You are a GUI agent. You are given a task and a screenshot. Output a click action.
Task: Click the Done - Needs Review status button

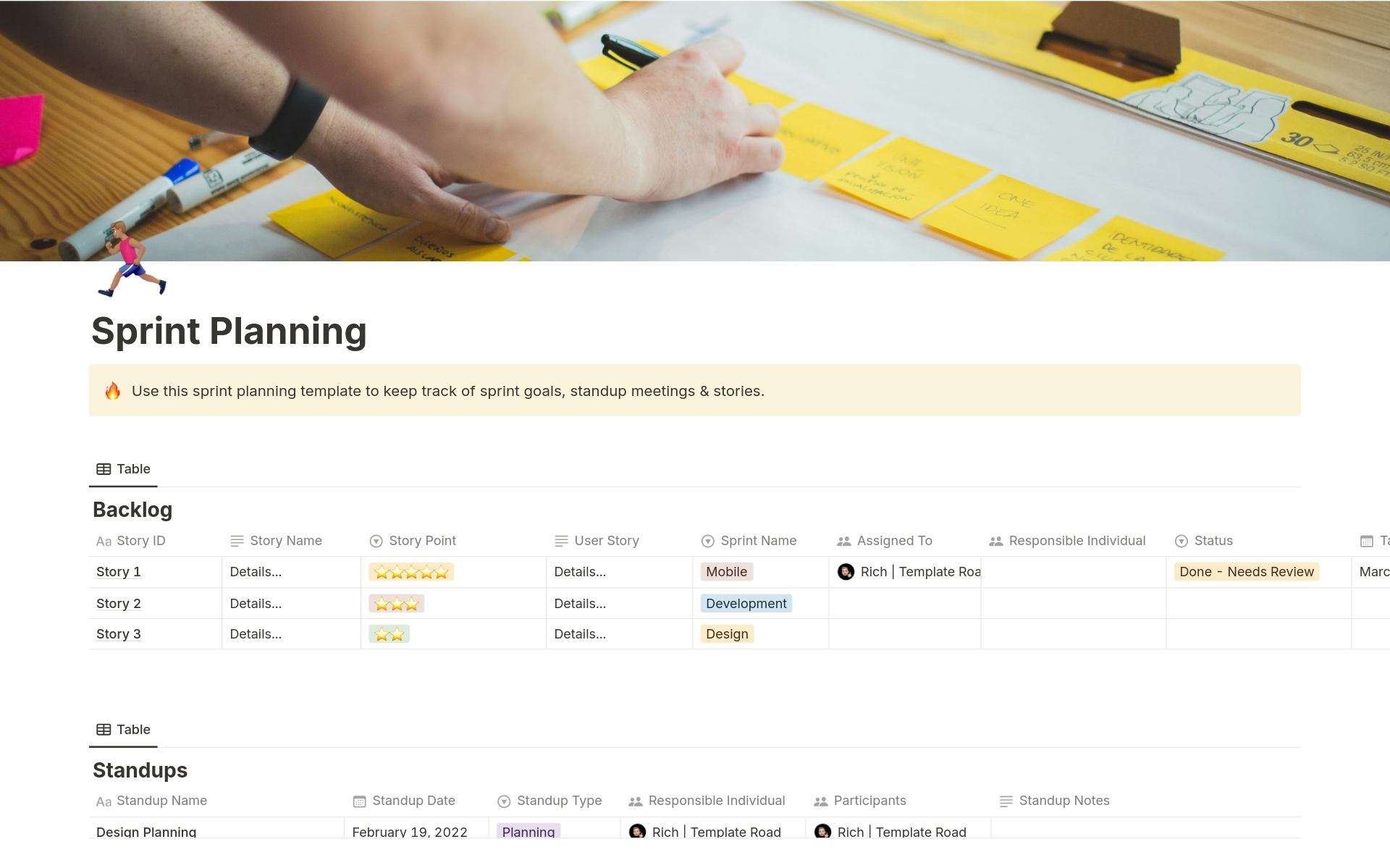pyautogui.click(x=1246, y=572)
